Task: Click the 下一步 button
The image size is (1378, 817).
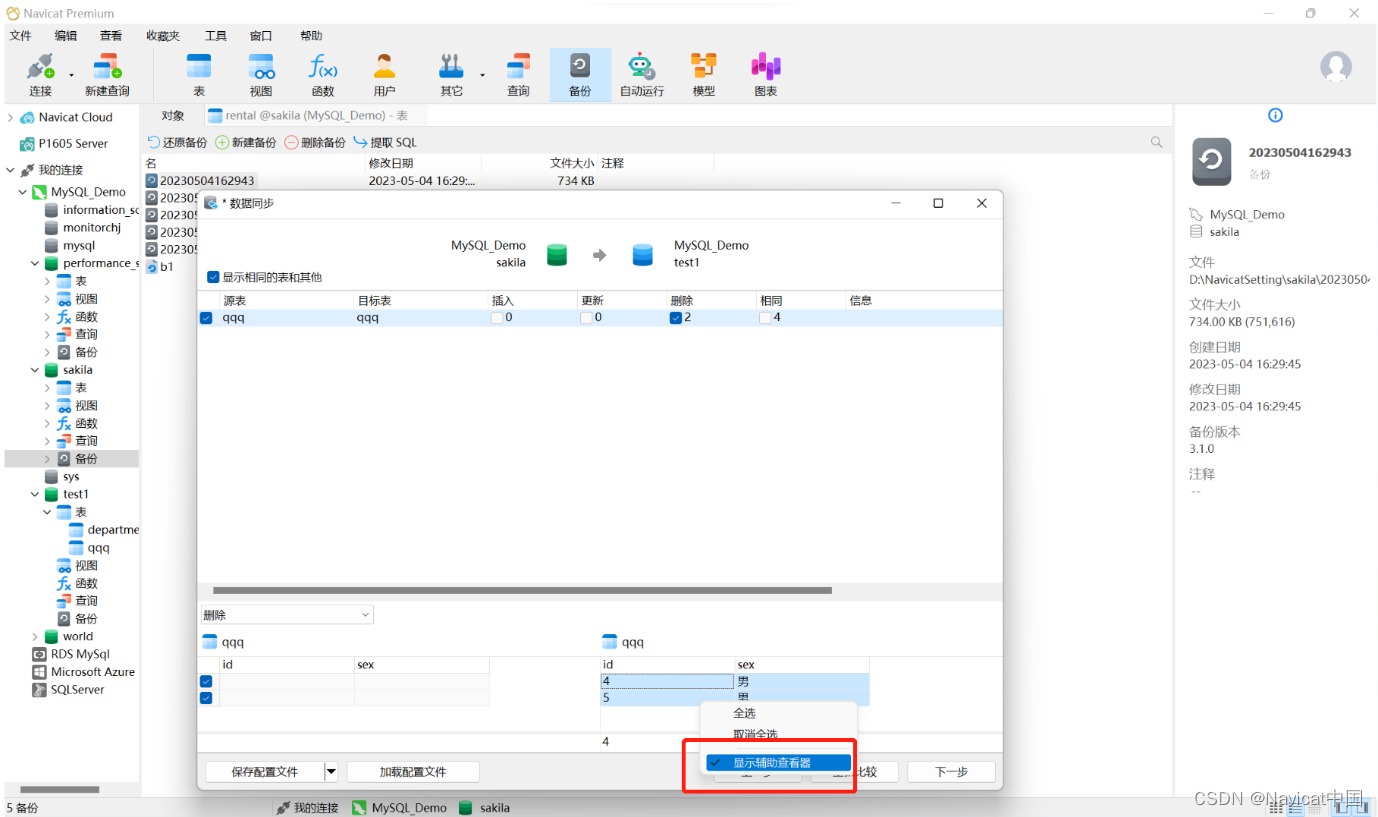Action: coord(951,772)
